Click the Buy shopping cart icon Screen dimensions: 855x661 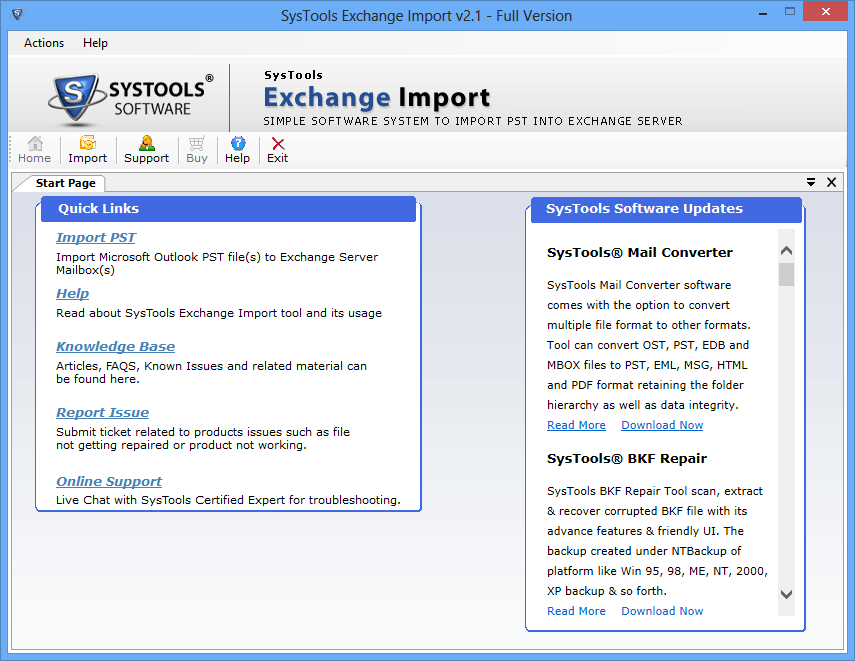(x=197, y=150)
